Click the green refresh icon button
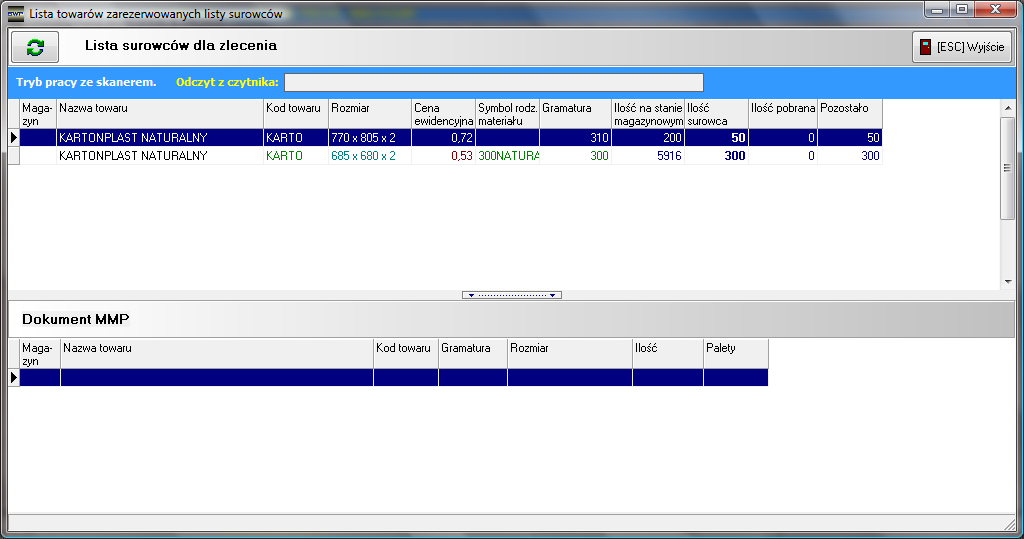Viewport: 1024px width, 539px height. click(35, 47)
